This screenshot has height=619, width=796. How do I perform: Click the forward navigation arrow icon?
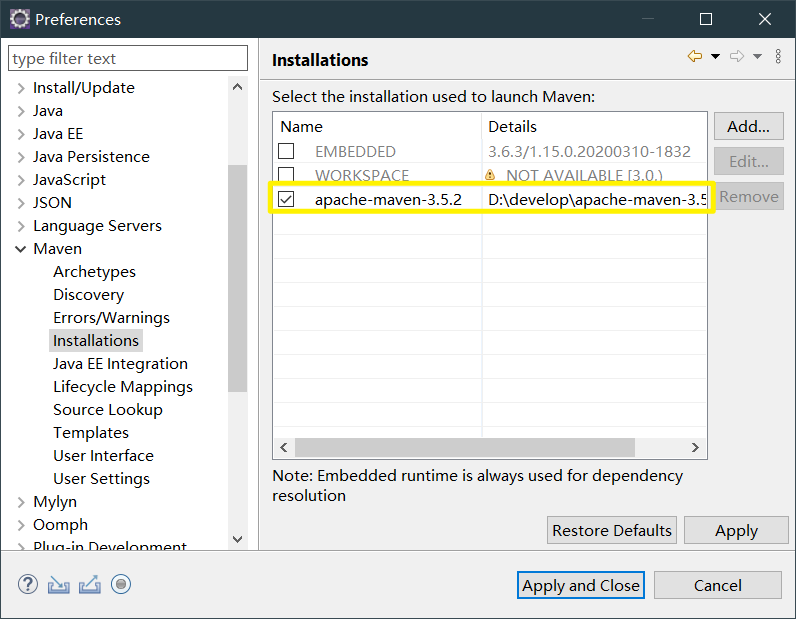click(x=737, y=57)
